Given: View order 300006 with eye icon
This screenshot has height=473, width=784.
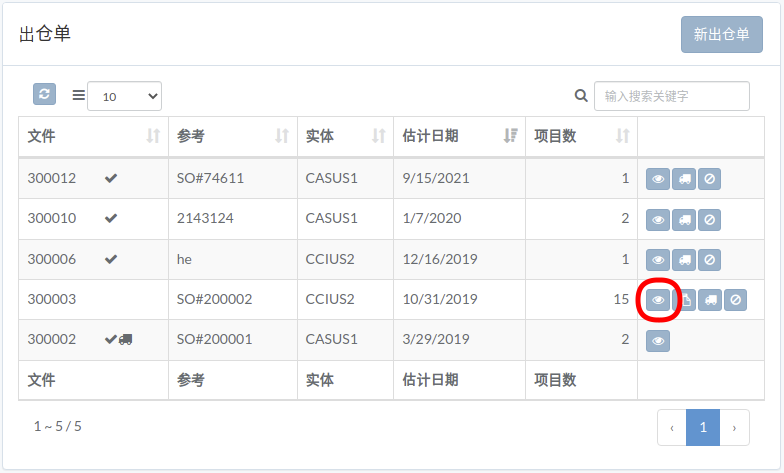Looking at the screenshot, I should (658, 260).
